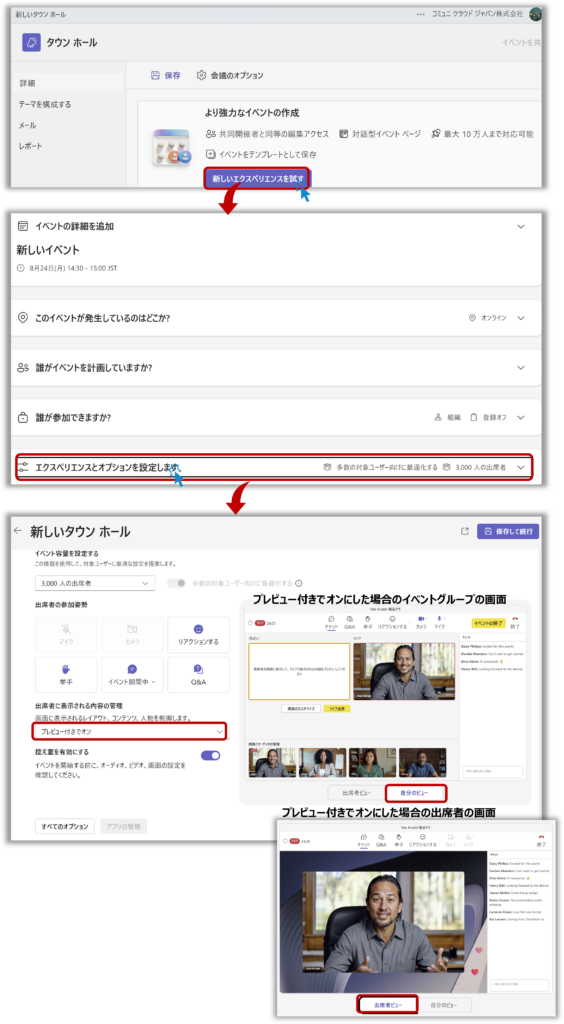Click the Town Hall purple app icon
Image resolution: width=564 pixels, height=1024 pixels.
click(x=31, y=42)
